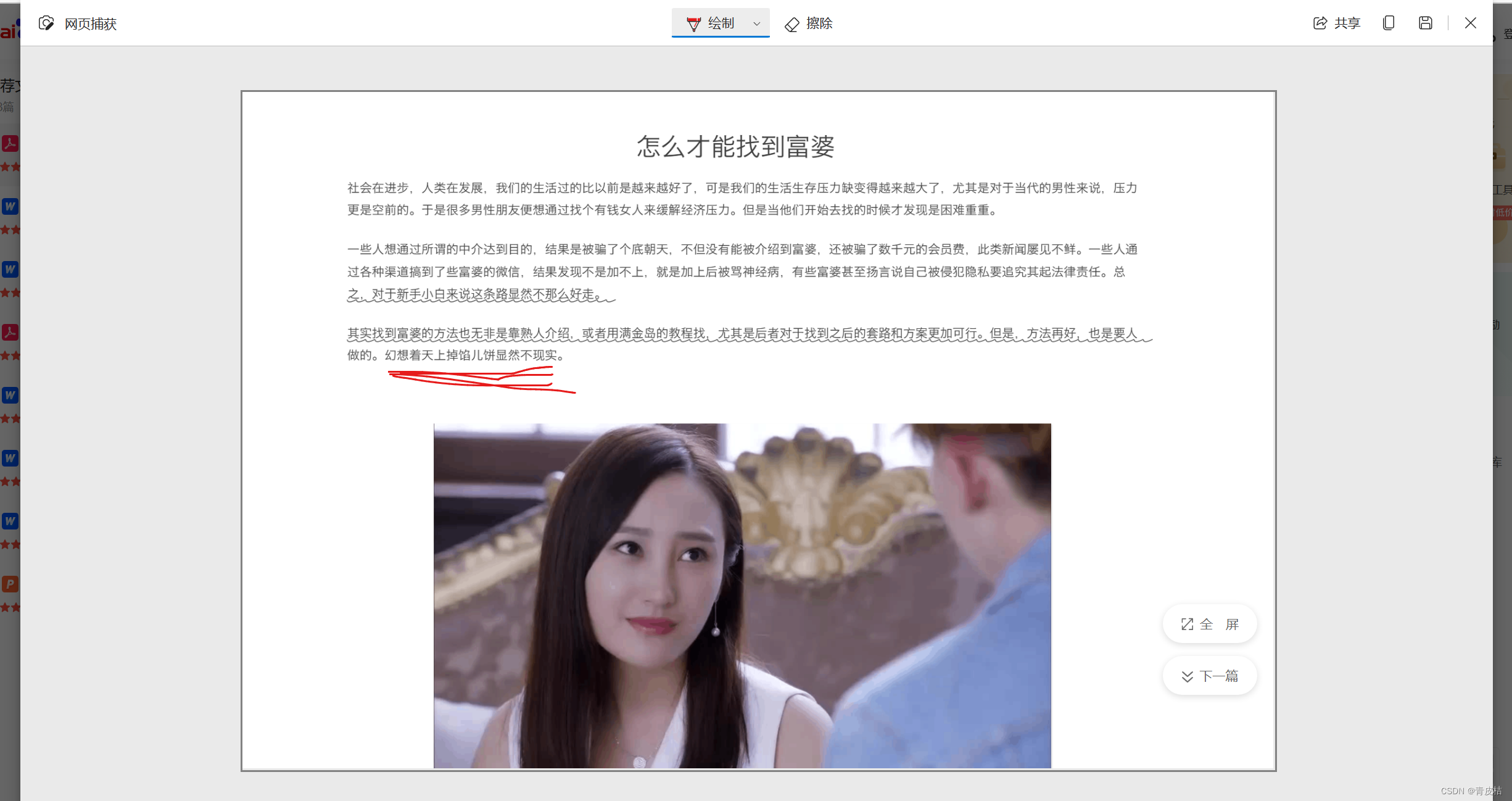Close the web capture window
Screen dimensions: 1512x801
click(1471, 23)
